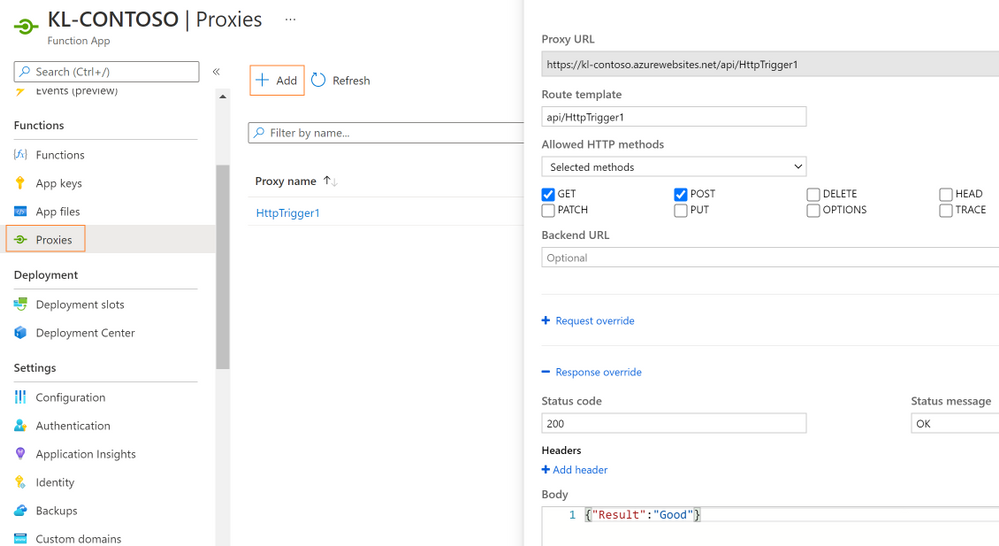Click the Filter by name field

386,133
